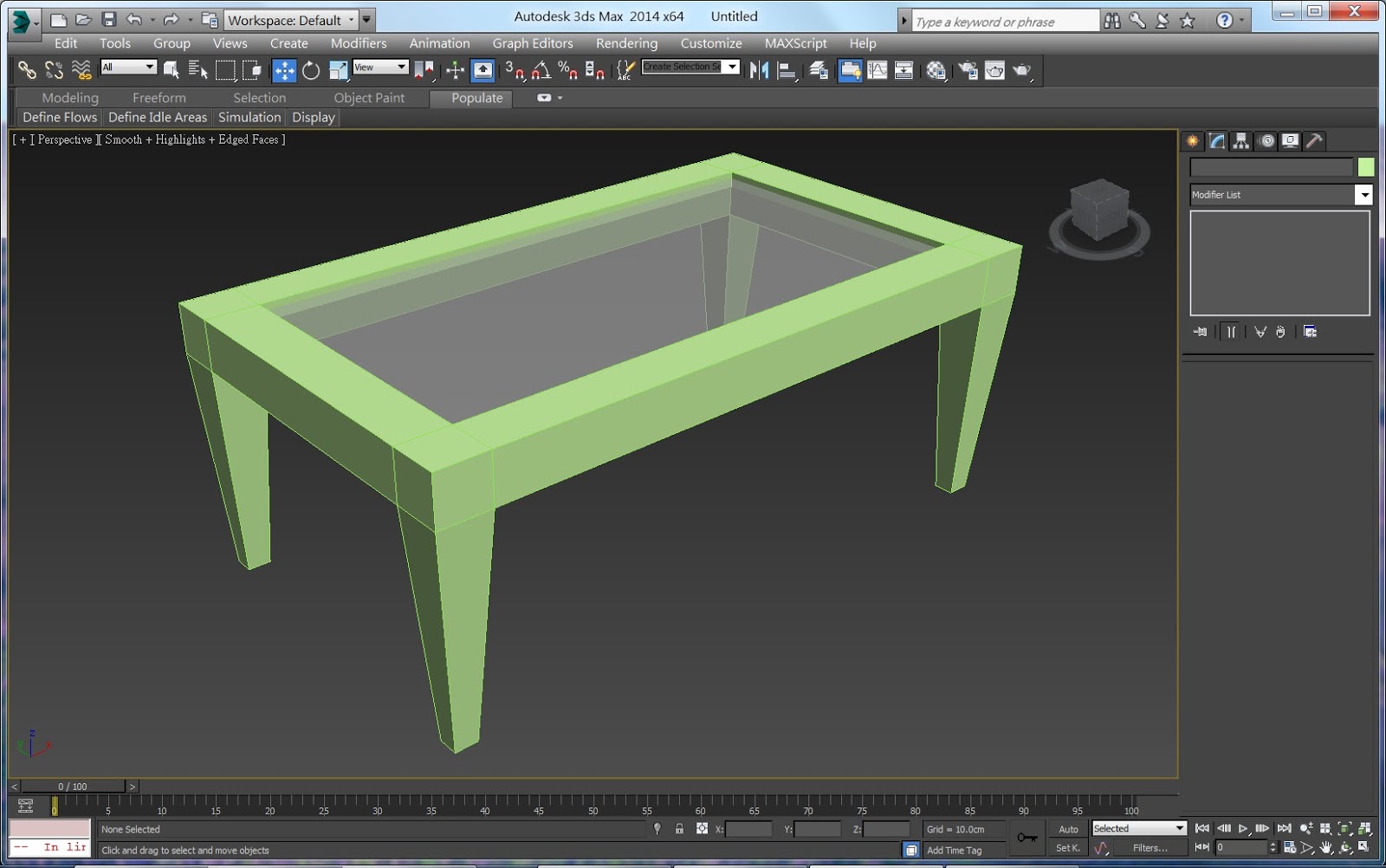The image size is (1386, 868).
Task: Click the Pan View hand icon
Action: click(1326, 847)
